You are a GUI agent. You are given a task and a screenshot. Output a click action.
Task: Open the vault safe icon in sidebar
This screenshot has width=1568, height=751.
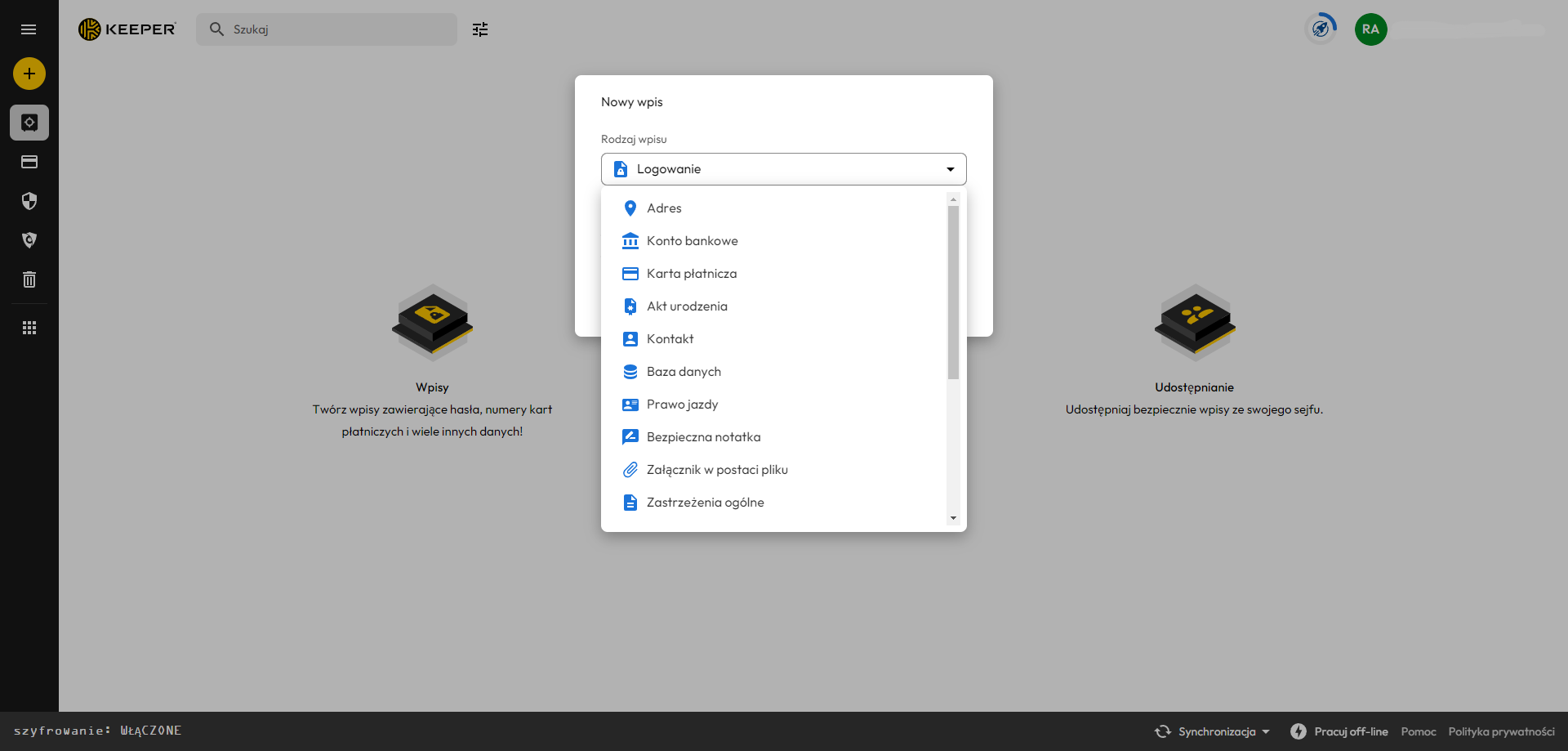(29, 123)
